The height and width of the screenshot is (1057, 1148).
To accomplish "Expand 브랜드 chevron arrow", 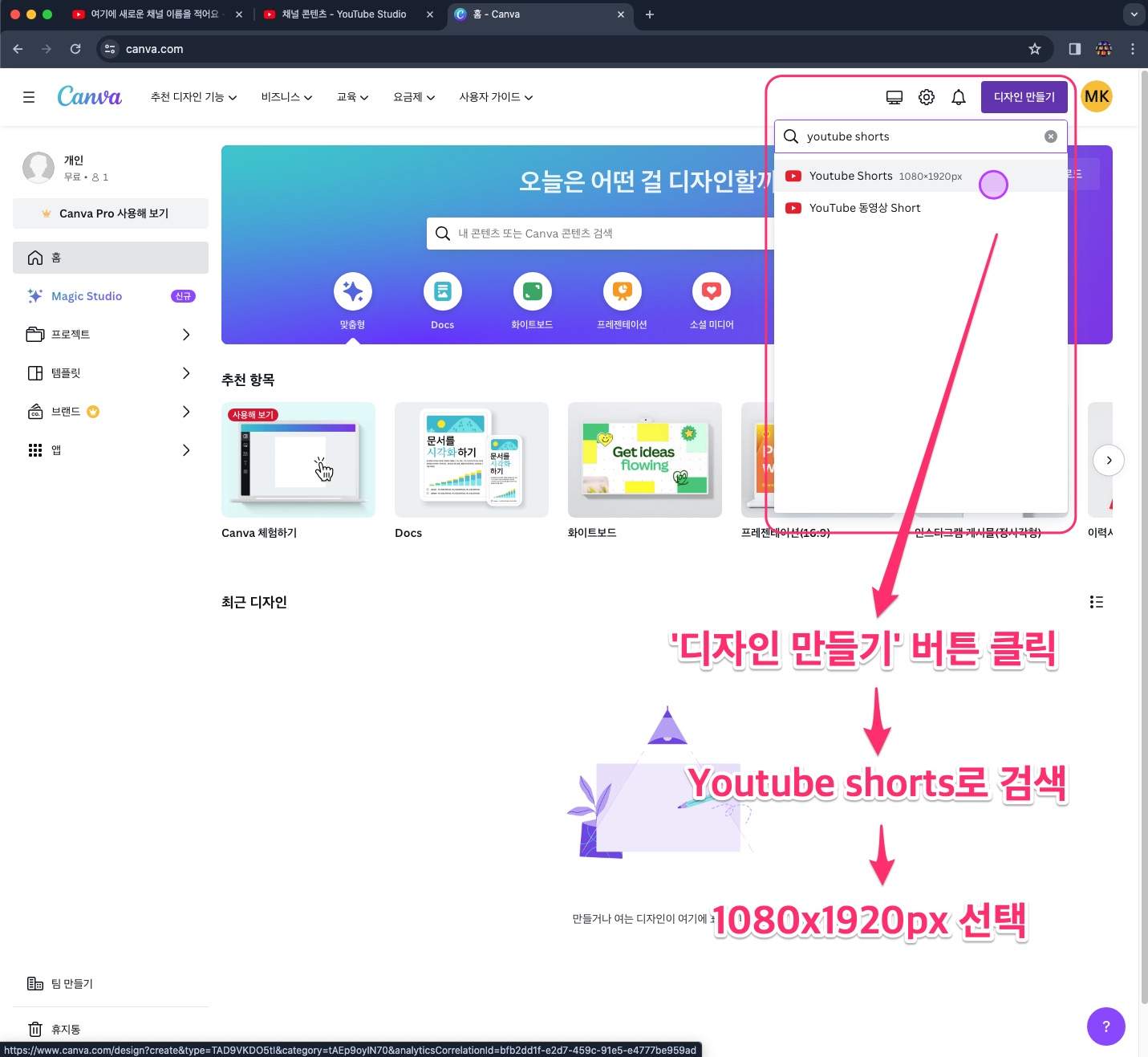I will 186,412.
